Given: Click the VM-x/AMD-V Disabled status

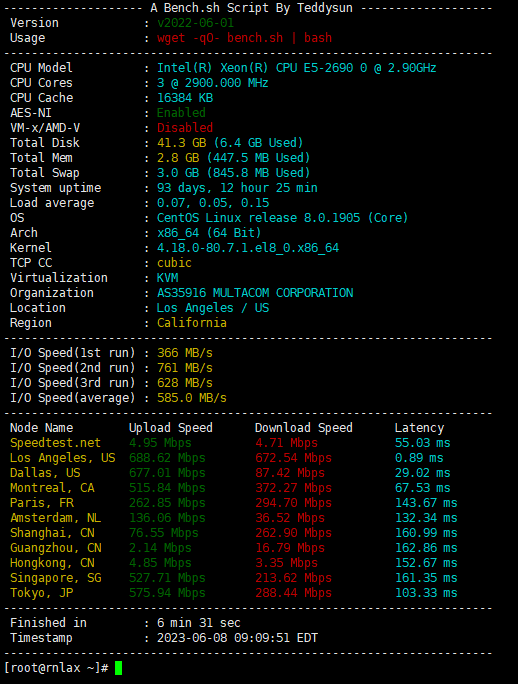Looking at the screenshot, I should pyautogui.click(x=185, y=128).
